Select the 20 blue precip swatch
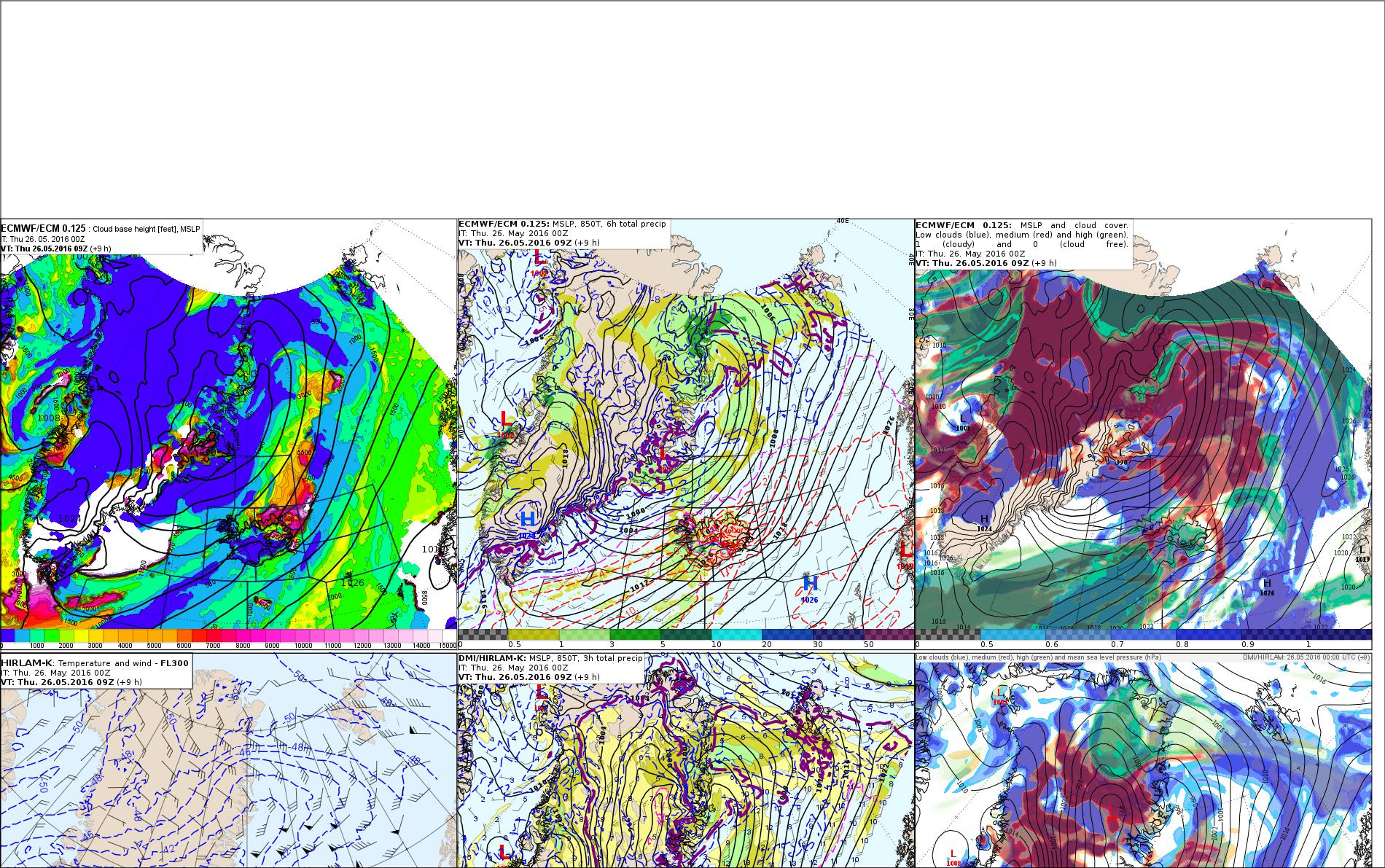The width and height of the screenshot is (1385, 868). [787, 635]
